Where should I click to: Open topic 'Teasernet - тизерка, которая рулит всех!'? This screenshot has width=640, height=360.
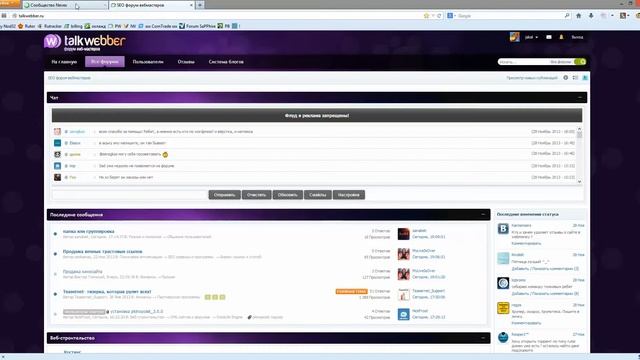[x=107, y=291]
